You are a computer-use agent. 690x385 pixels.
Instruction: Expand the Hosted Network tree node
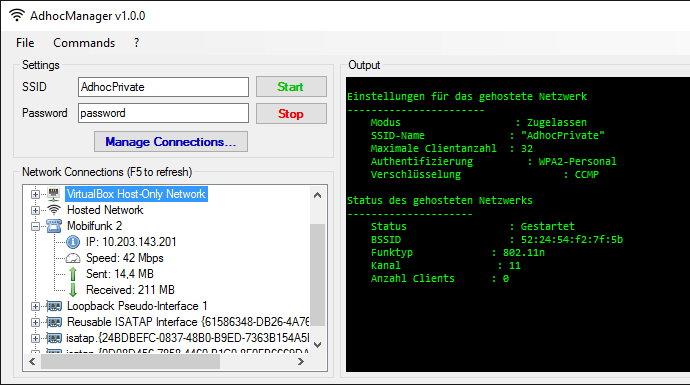(35, 210)
